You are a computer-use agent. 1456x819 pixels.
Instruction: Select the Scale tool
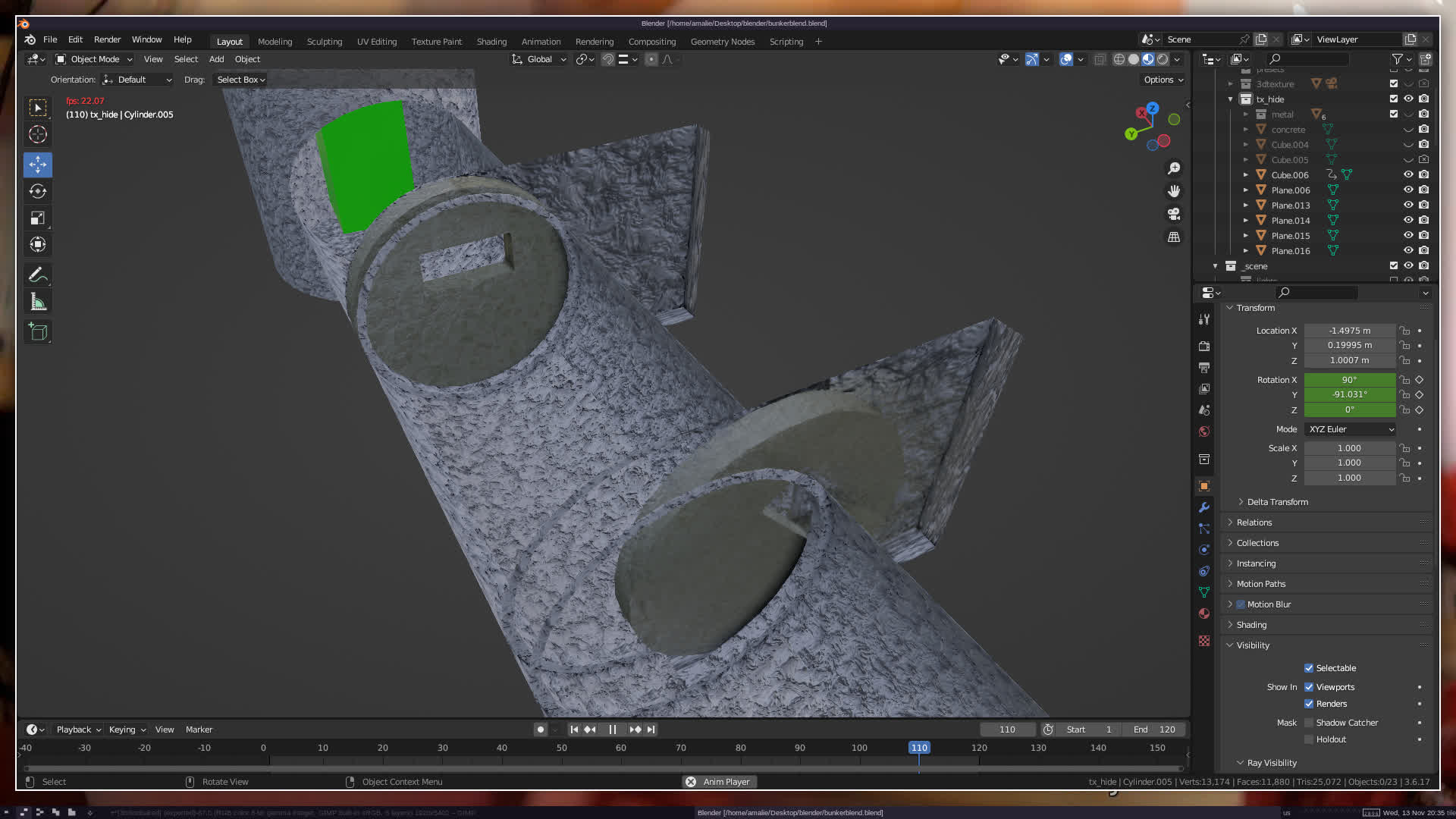coord(38,218)
